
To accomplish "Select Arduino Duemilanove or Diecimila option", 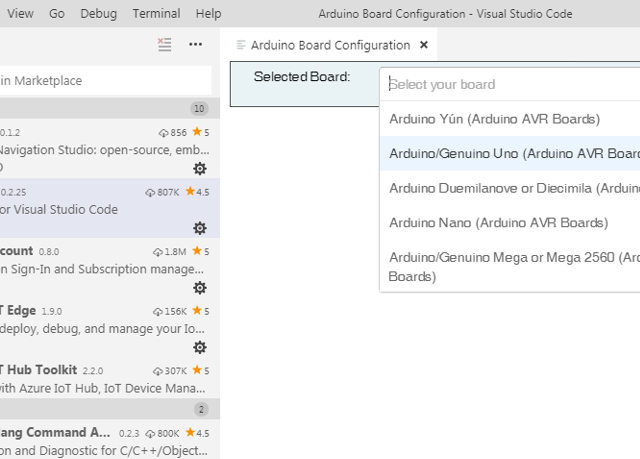I will pos(510,188).
